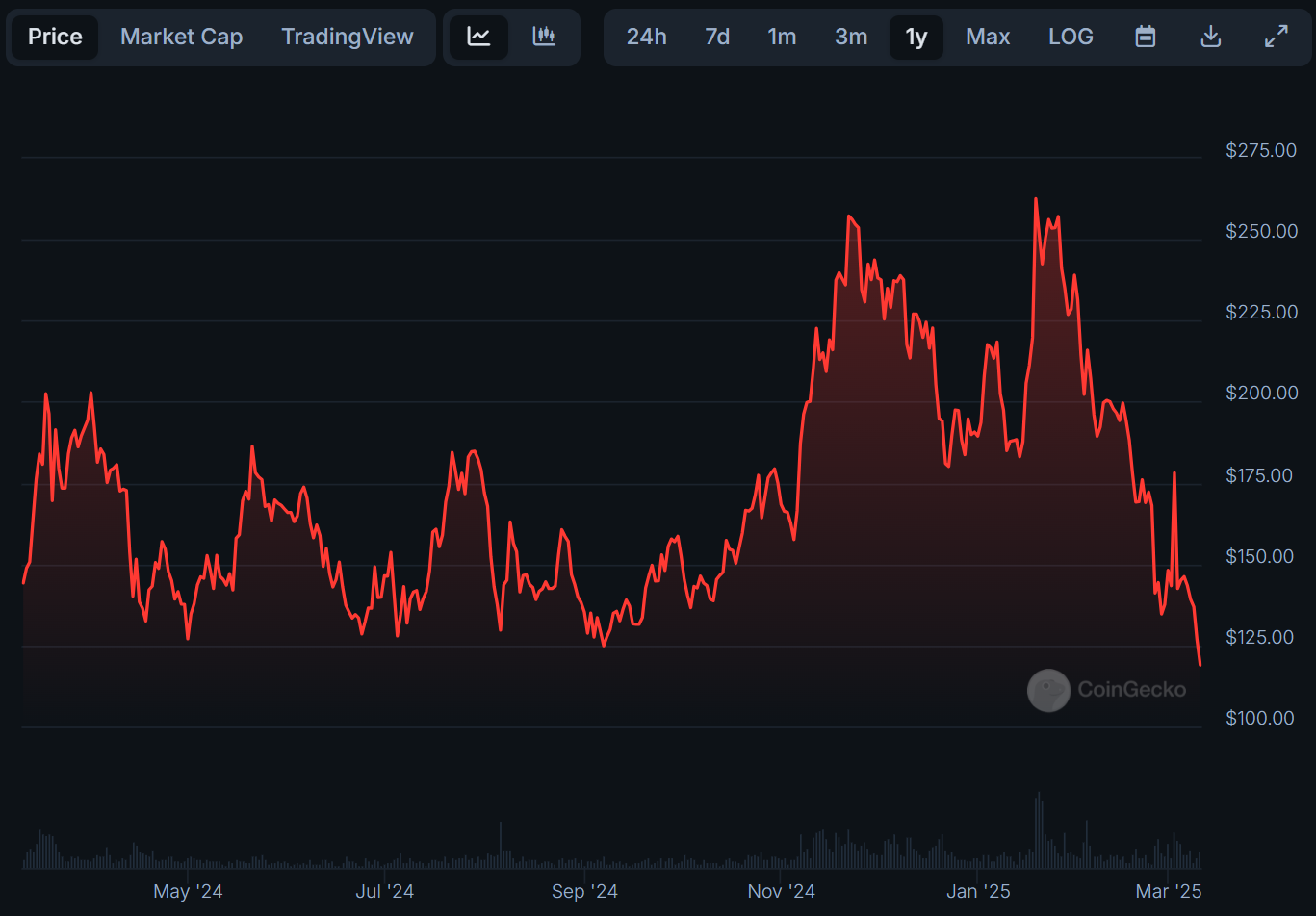The height and width of the screenshot is (916, 1316).
Task: Click the $100.00 price axis label
Action: (x=1261, y=718)
